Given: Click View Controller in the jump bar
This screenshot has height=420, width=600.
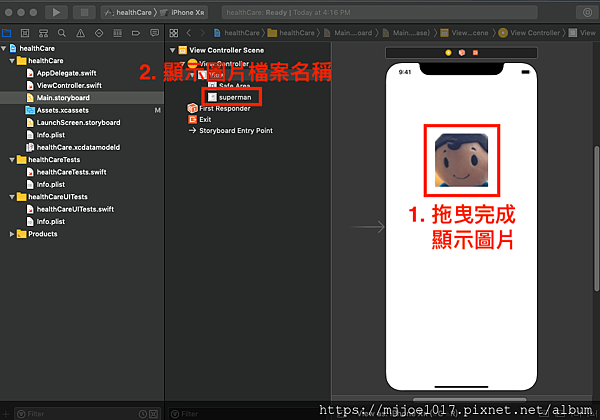Looking at the screenshot, I should (x=529, y=33).
